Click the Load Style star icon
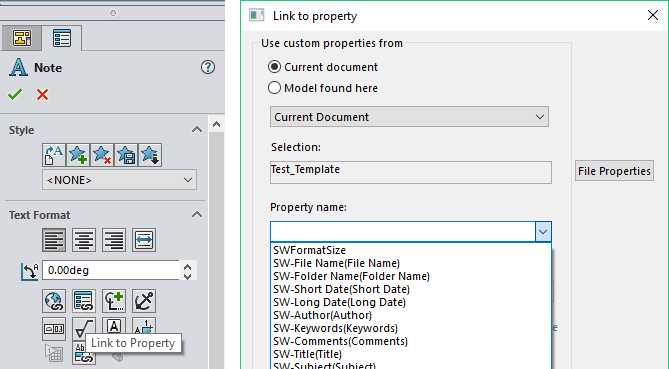 pos(150,155)
